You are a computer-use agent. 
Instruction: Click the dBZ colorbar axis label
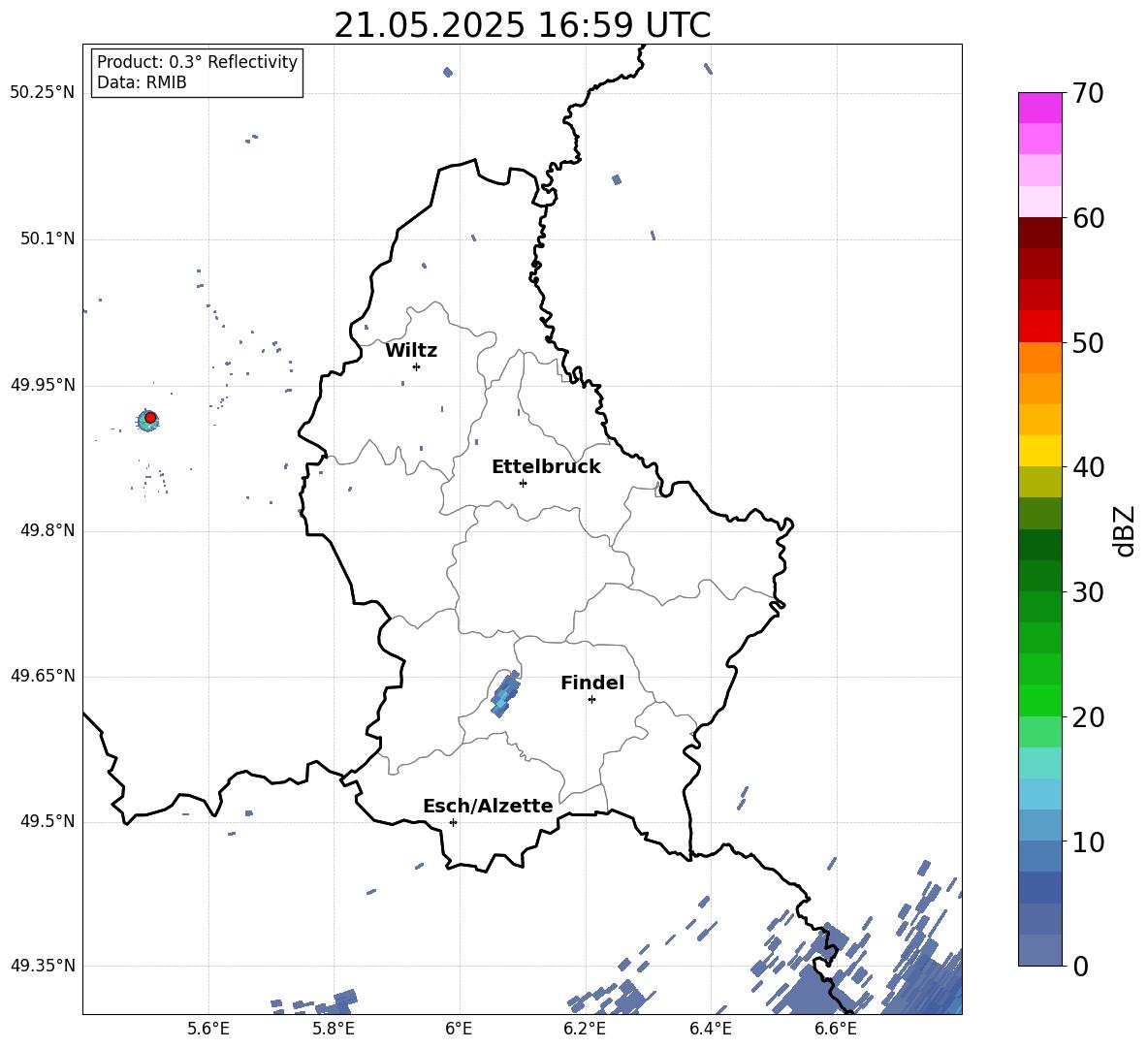pyautogui.click(x=1126, y=530)
